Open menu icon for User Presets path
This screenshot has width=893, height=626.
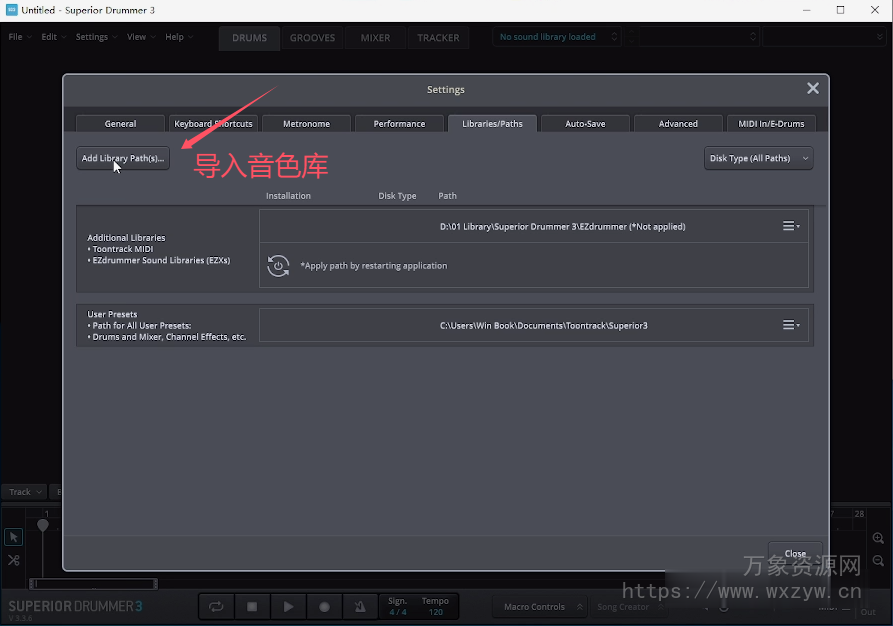(790, 326)
